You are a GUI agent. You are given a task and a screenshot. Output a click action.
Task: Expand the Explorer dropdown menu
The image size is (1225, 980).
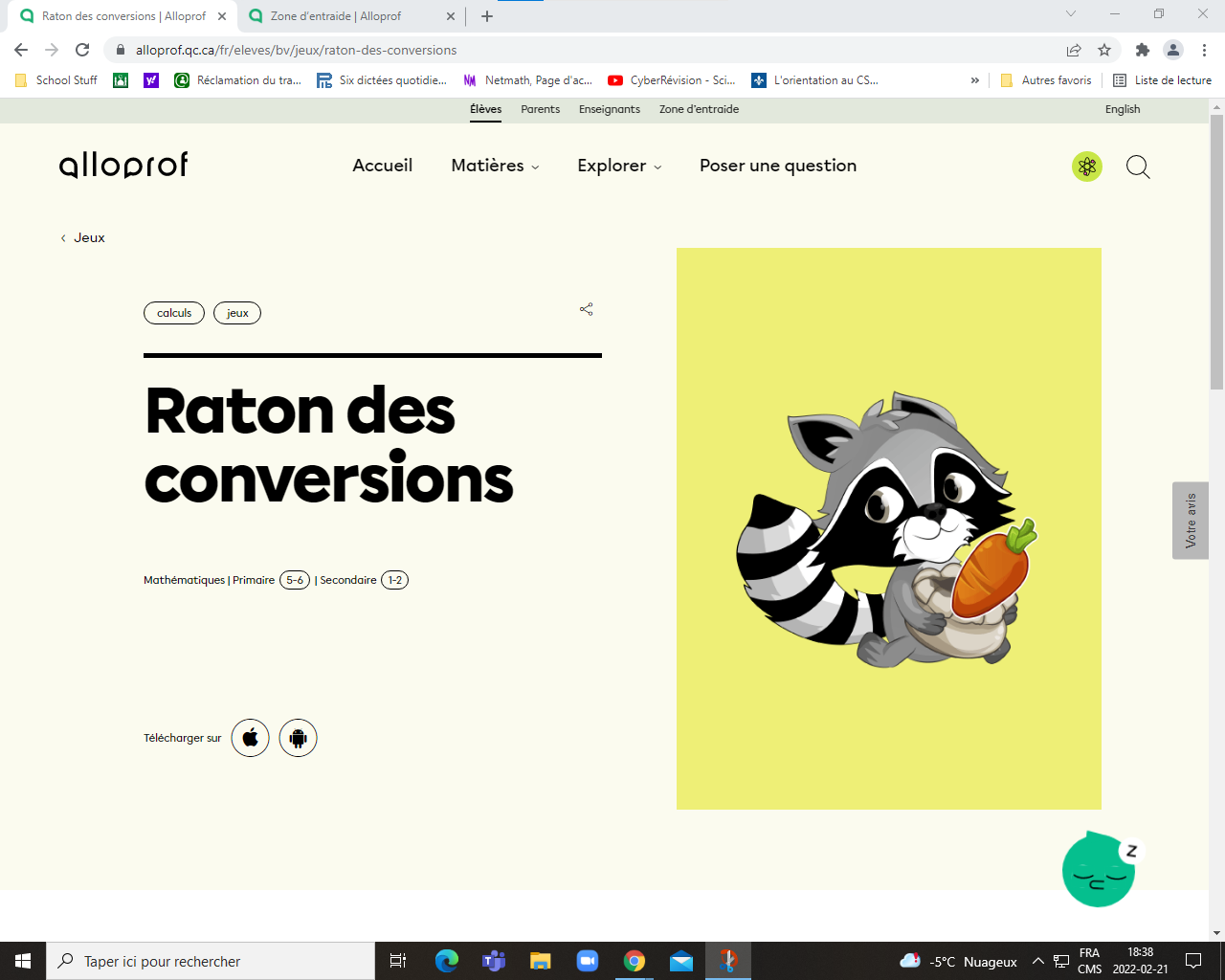click(619, 166)
